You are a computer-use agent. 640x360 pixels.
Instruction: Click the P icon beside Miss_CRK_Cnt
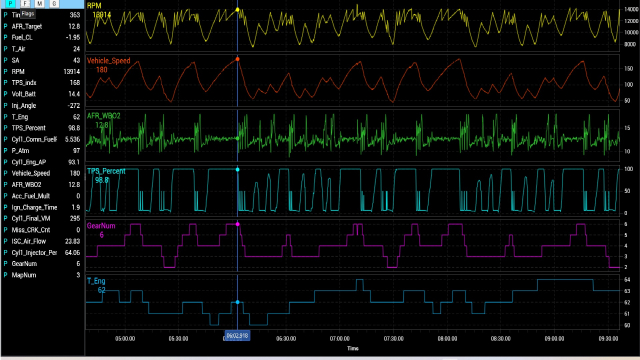[x=5, y=230]
